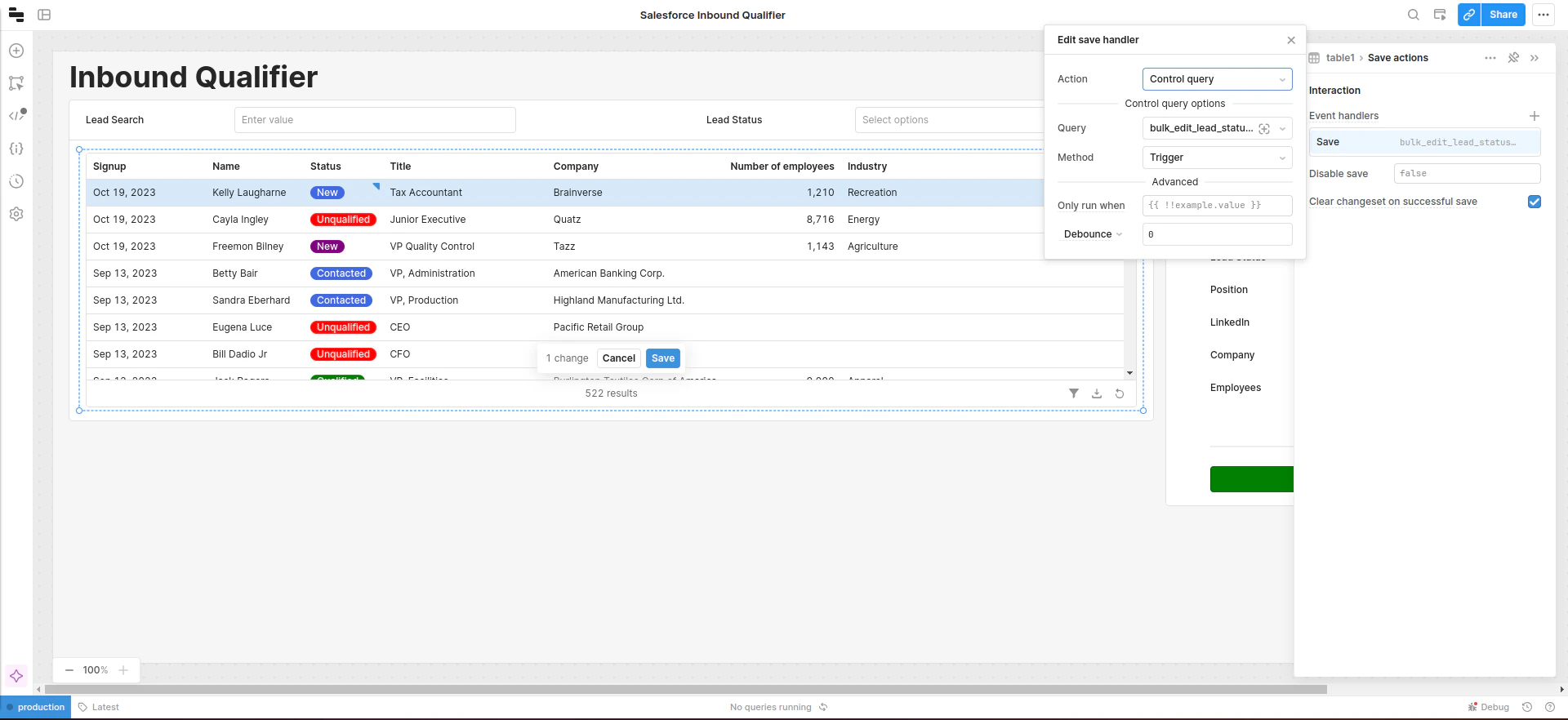Add a new event handler
Screen dimensions: 1568x720
(x=1535, y=116)
